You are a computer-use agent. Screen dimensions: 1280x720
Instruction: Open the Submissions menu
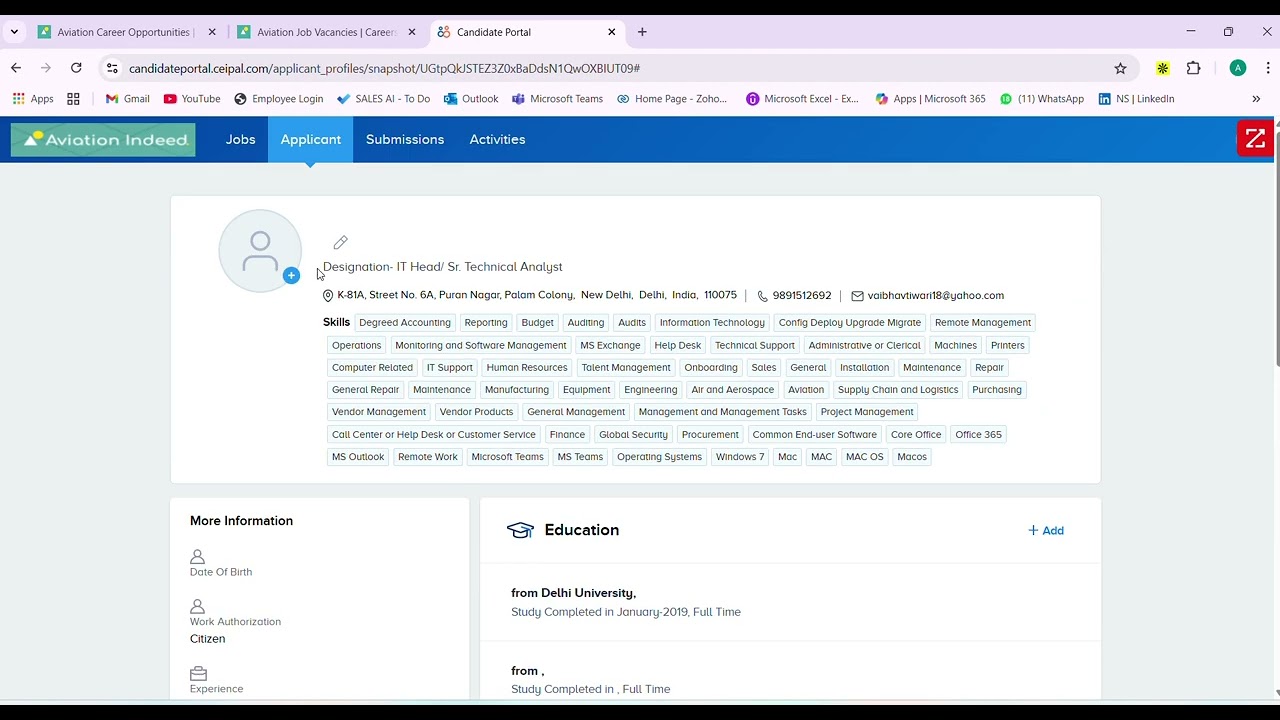(405, 139)
